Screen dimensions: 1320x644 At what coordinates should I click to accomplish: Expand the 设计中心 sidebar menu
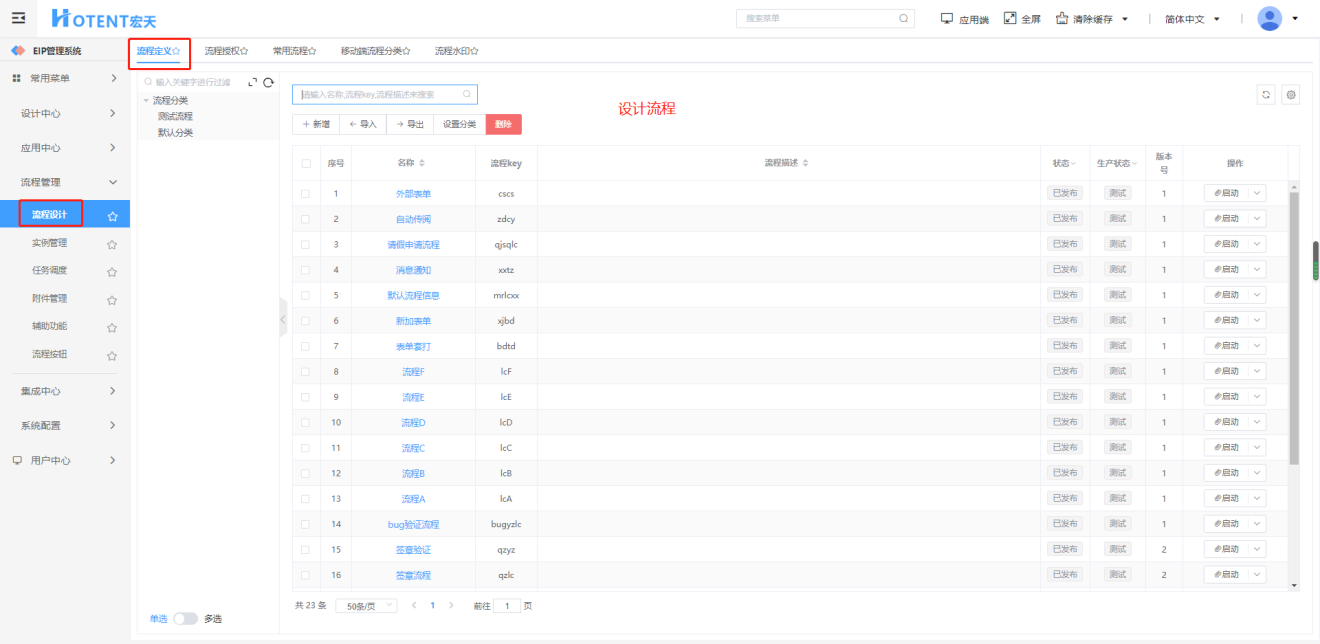tap(68, 113)
